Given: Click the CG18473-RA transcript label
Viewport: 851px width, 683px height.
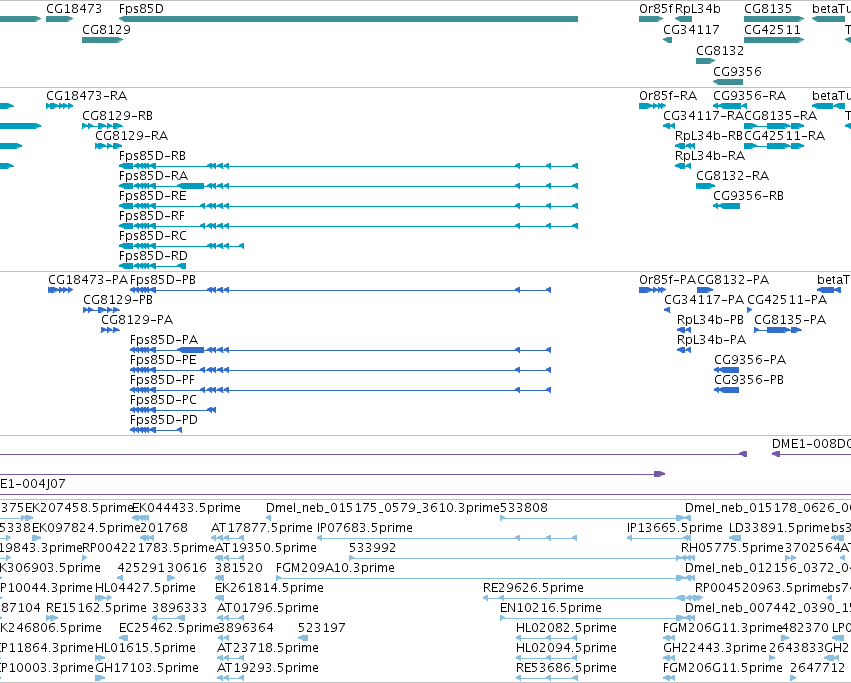Looking at the screenshot, I should 87,96.
